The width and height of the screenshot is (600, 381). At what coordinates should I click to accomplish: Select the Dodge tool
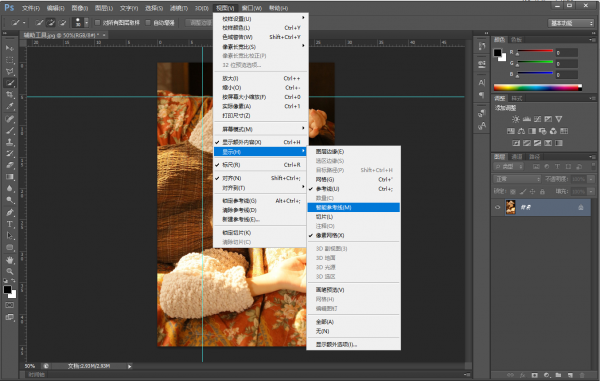pyautogui.click(x=10, y=200)
